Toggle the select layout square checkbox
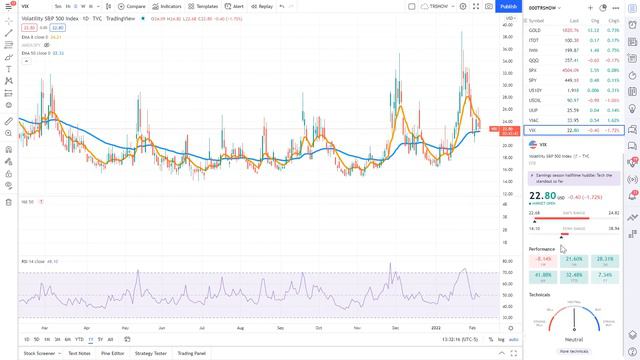The image size is (640, 360). click(x=412, y=7)
